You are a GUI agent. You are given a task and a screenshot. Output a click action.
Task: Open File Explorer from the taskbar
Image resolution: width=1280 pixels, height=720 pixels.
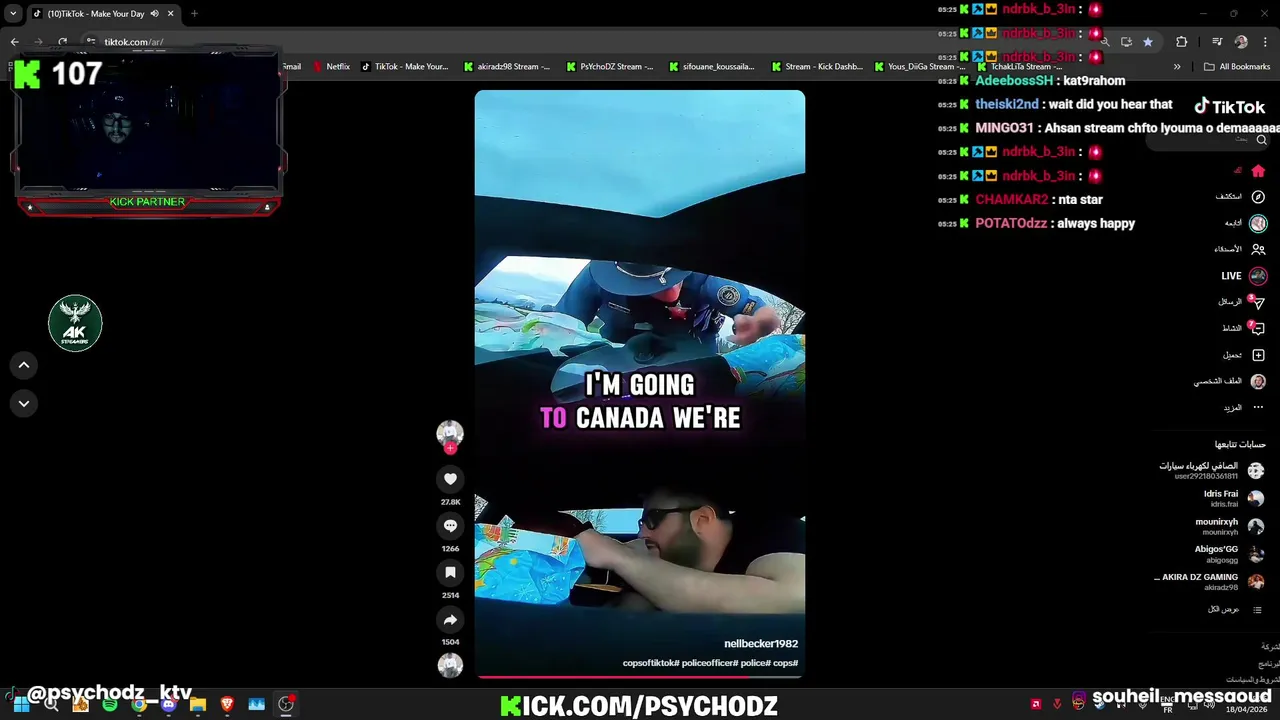point(198,705)
